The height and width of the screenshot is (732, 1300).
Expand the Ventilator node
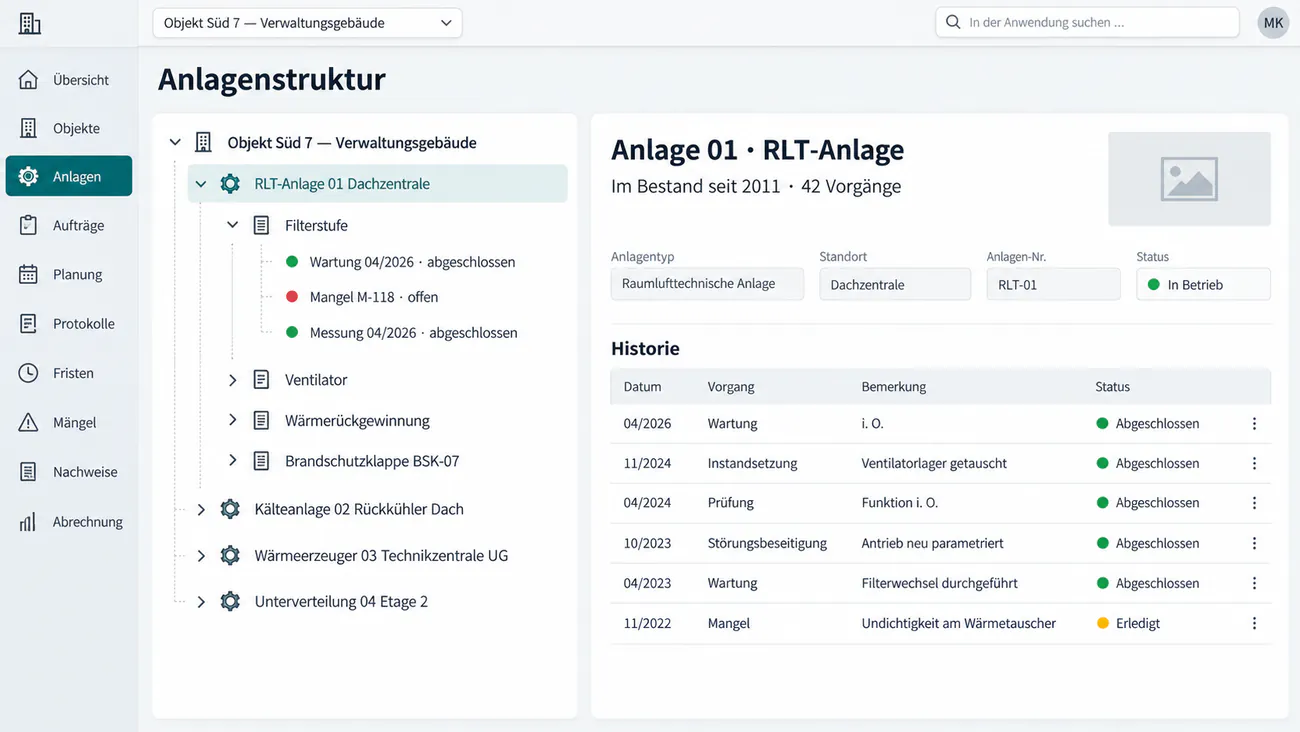pyautogui.click(x=232, y=380)
